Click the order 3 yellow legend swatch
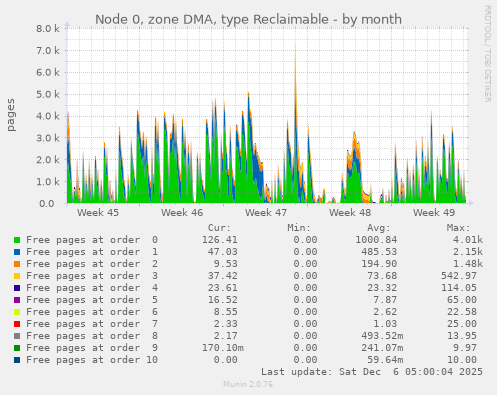The image size is (497, 395). point(17,276)
